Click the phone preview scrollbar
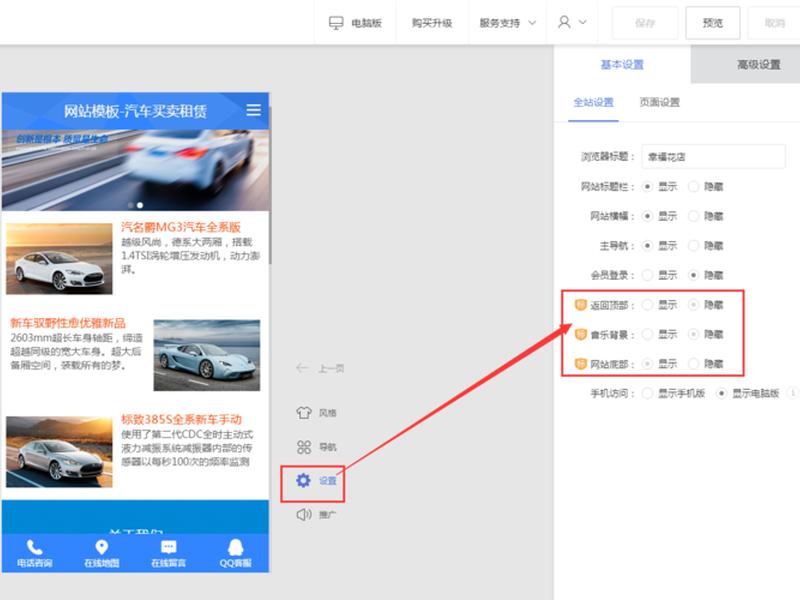Image resolution: width=800 pixels, height=600 pixels. (x=270, y=186)
